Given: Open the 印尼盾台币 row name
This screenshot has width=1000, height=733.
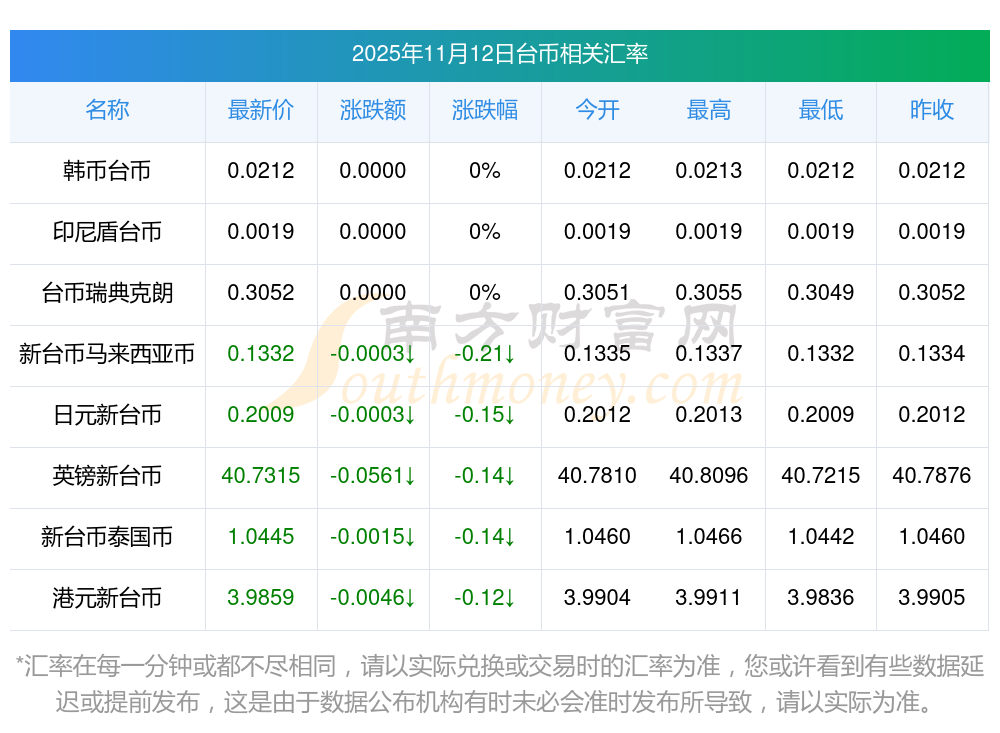Looking at the screenshot, I should tap(107, 232).
